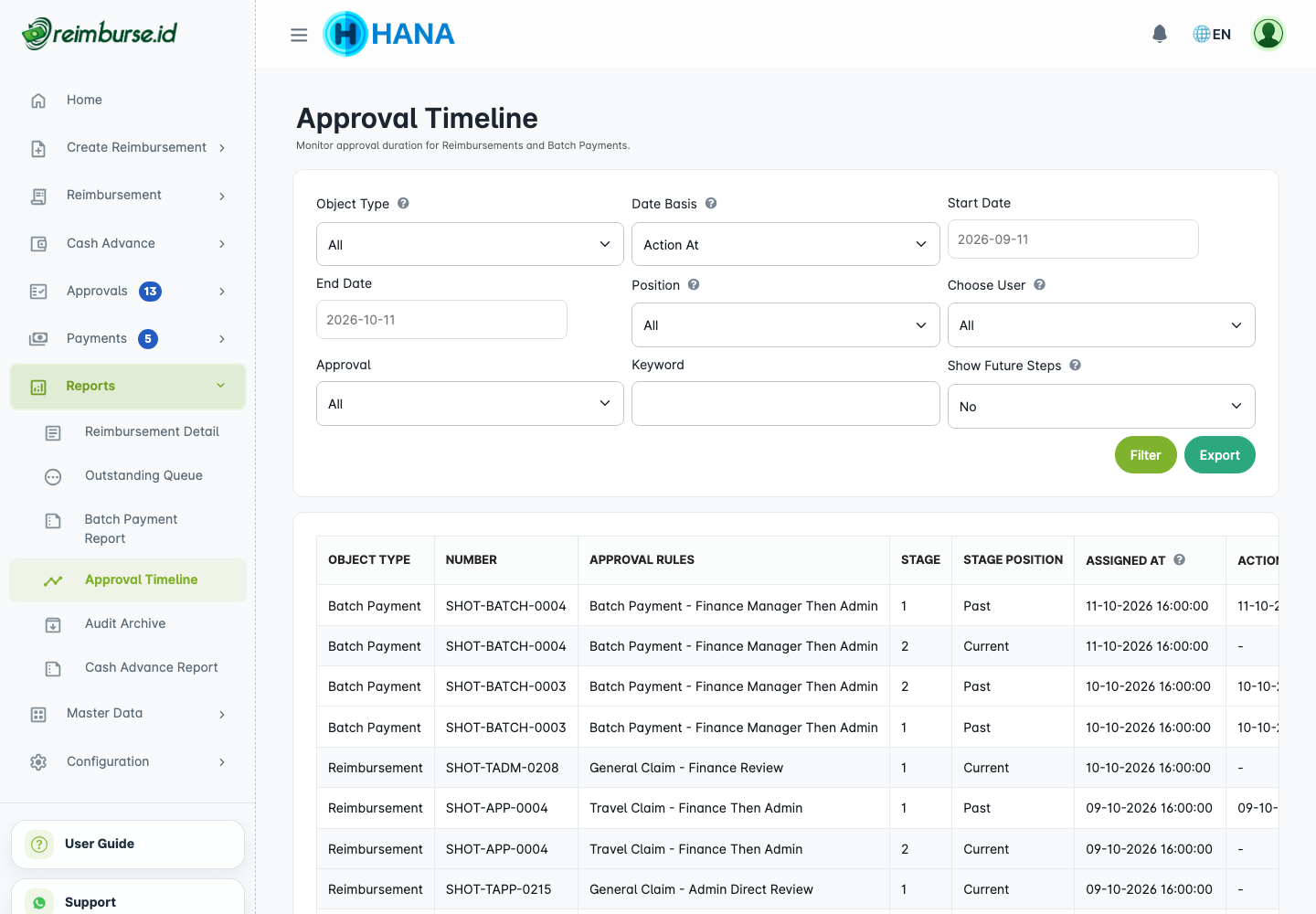Viewport: 1316px width, 914px height.
Task: Click the Support WhatsApp icon
Action: [39, 902]
